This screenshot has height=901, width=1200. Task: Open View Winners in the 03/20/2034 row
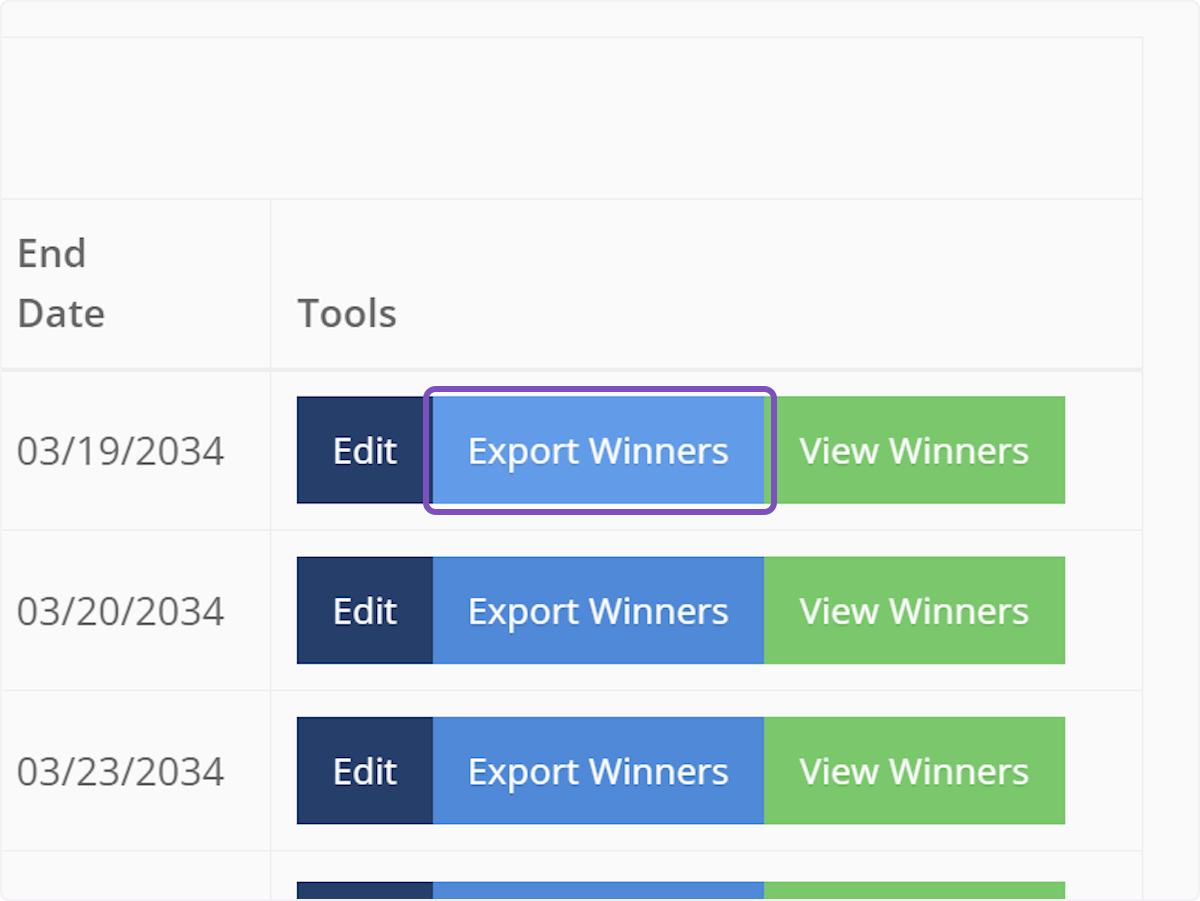click(x=914, y=611)
